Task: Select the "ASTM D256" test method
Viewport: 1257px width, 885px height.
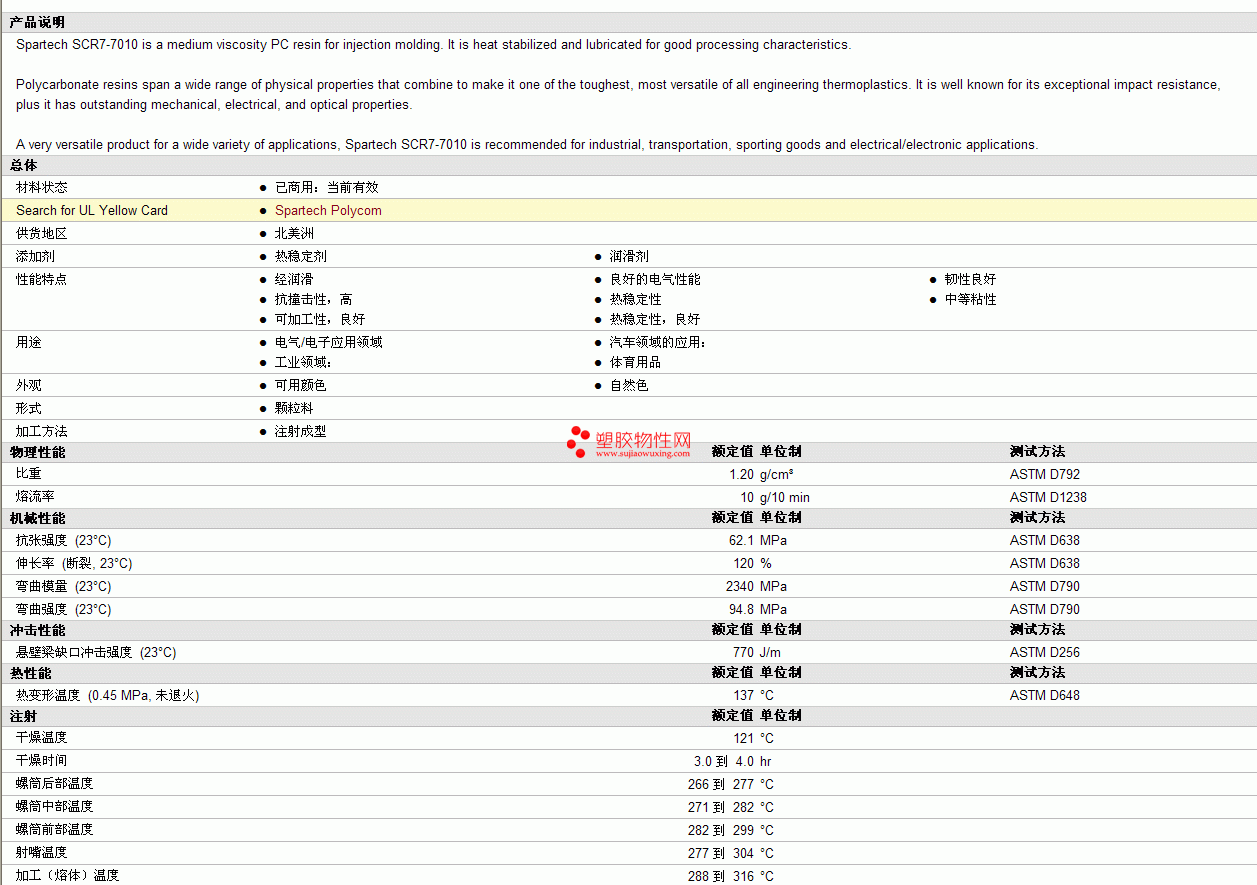Action: point(1045,652)
